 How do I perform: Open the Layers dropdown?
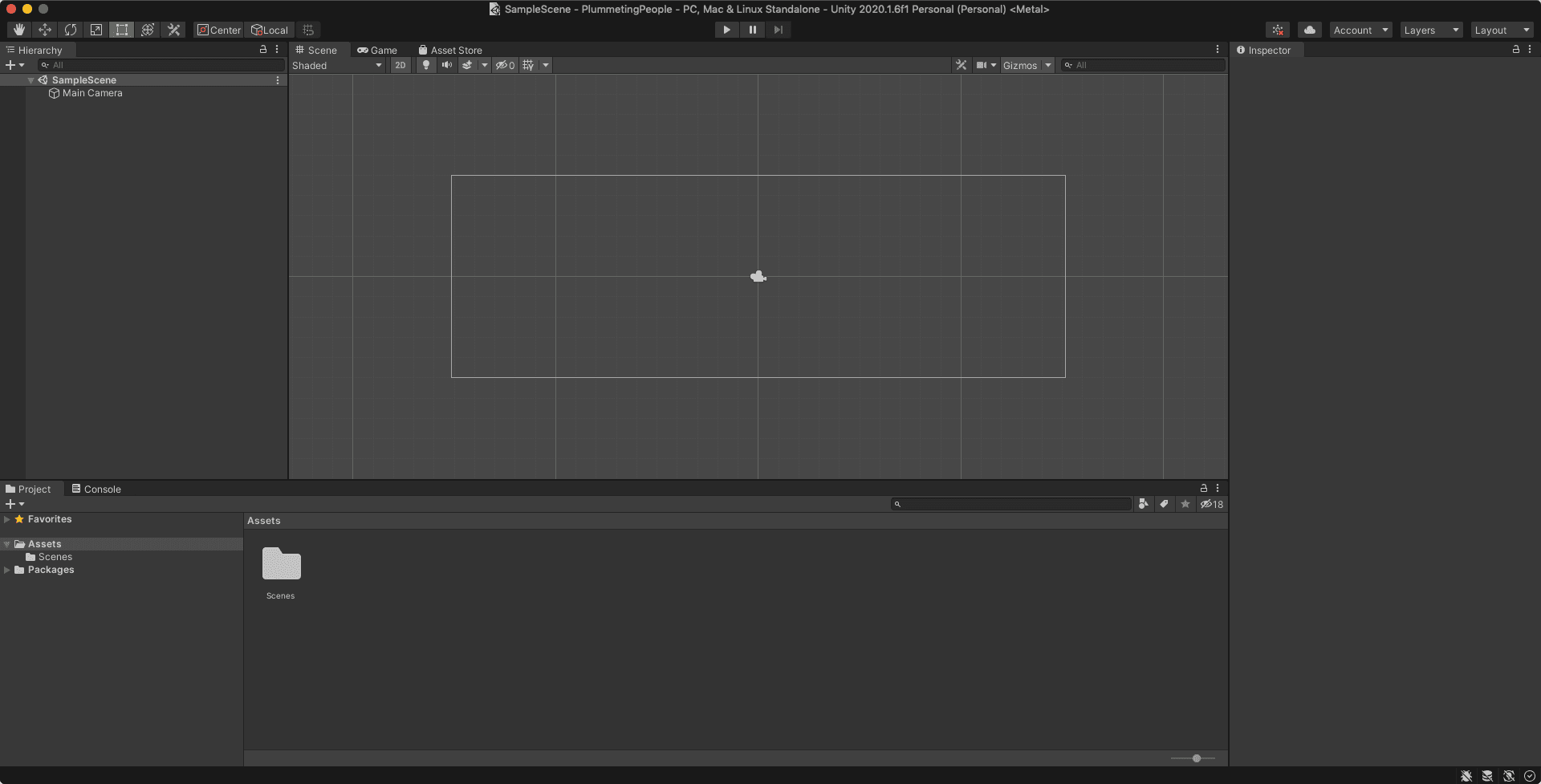coord(1430,30)
